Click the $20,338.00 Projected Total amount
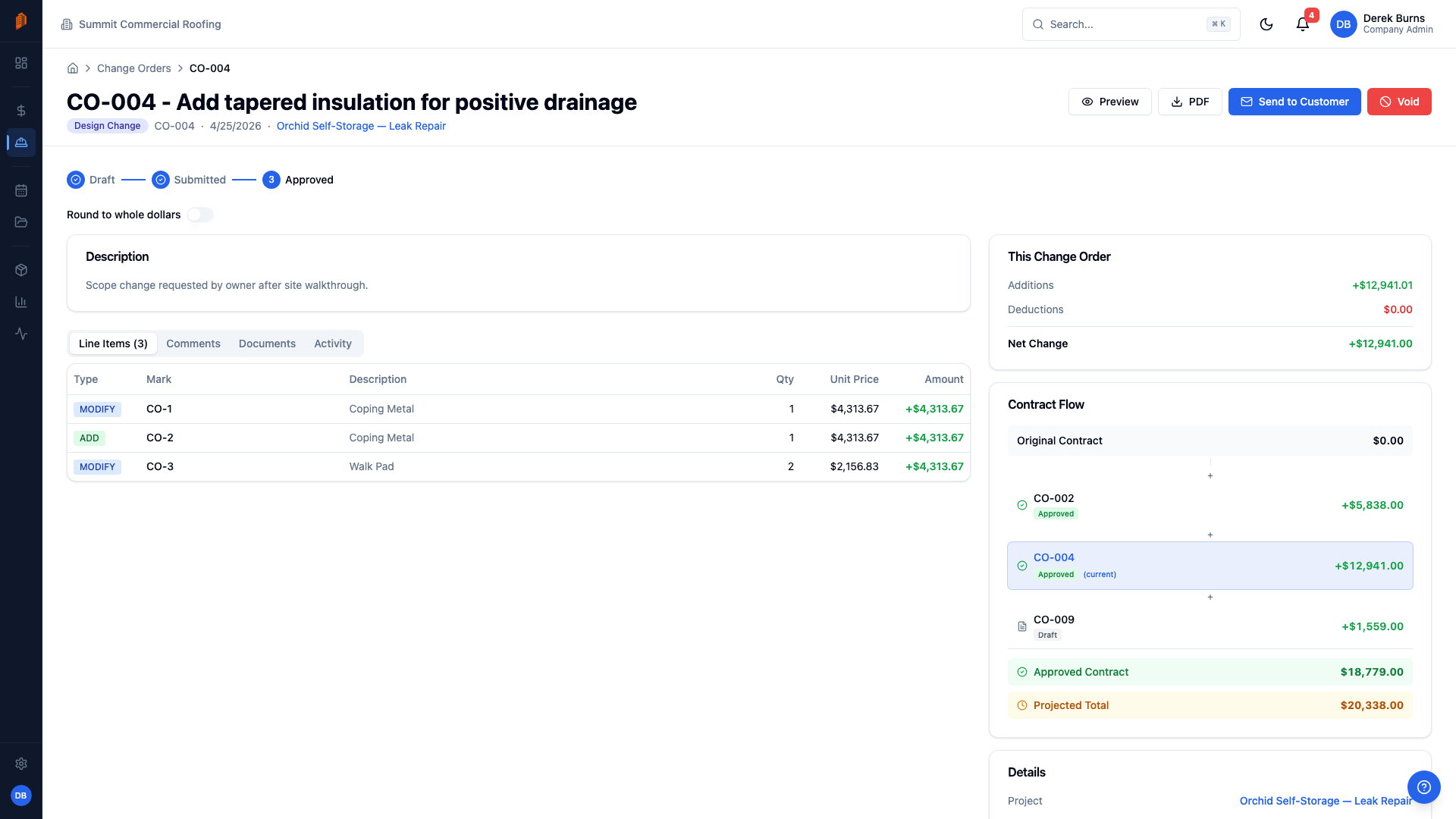 click(1372, 705)
